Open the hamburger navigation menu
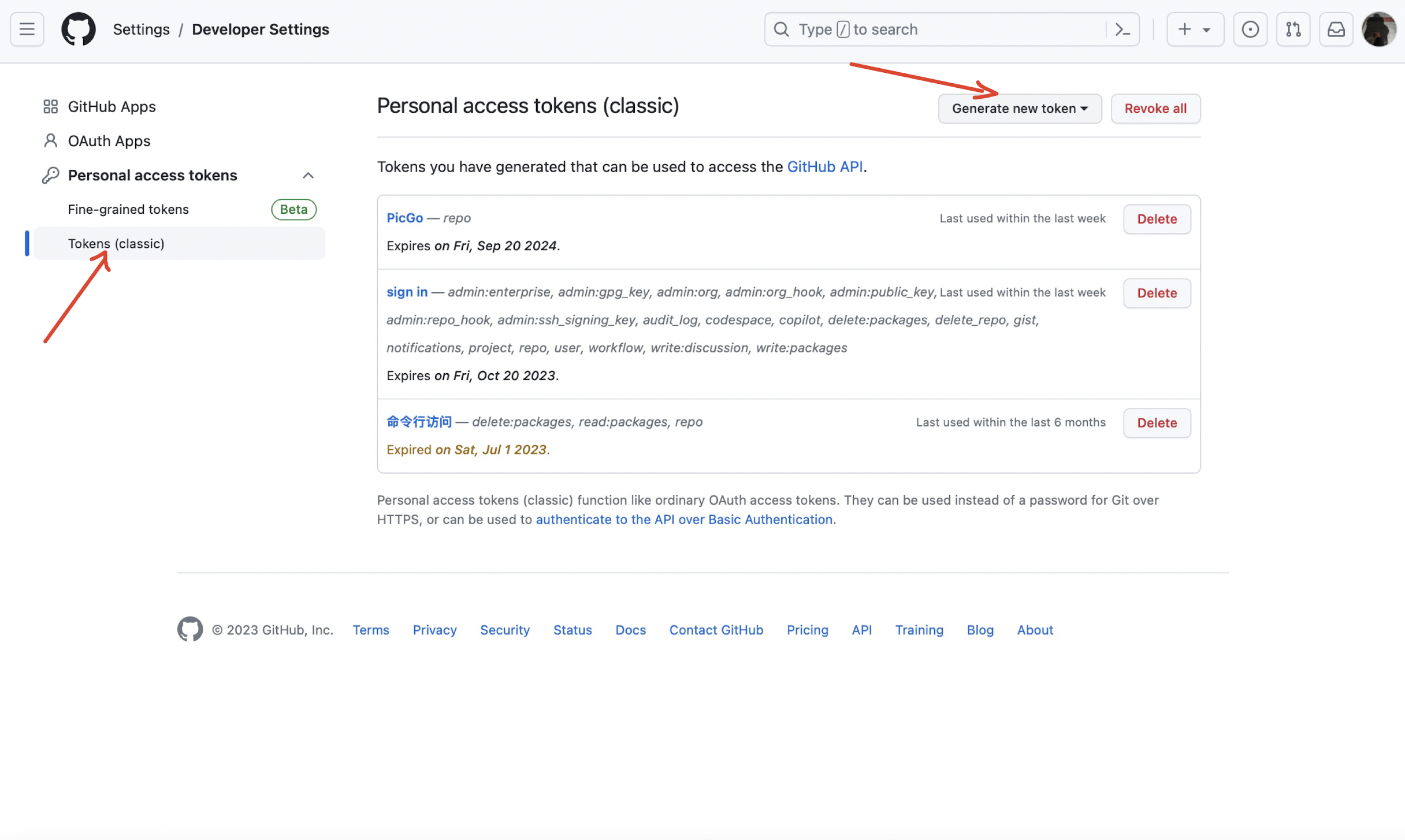1405x840 pixels. coord(27,29)
